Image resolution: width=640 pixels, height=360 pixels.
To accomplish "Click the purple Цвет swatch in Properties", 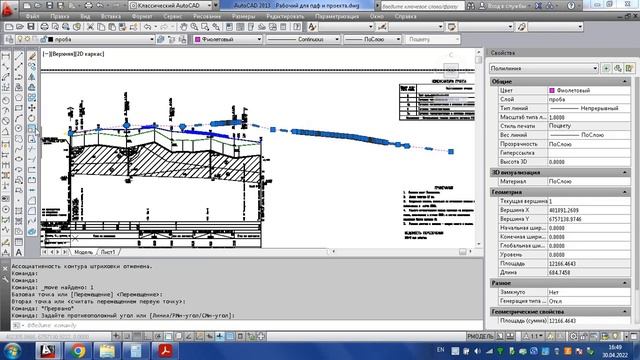I will click(552, 90).
